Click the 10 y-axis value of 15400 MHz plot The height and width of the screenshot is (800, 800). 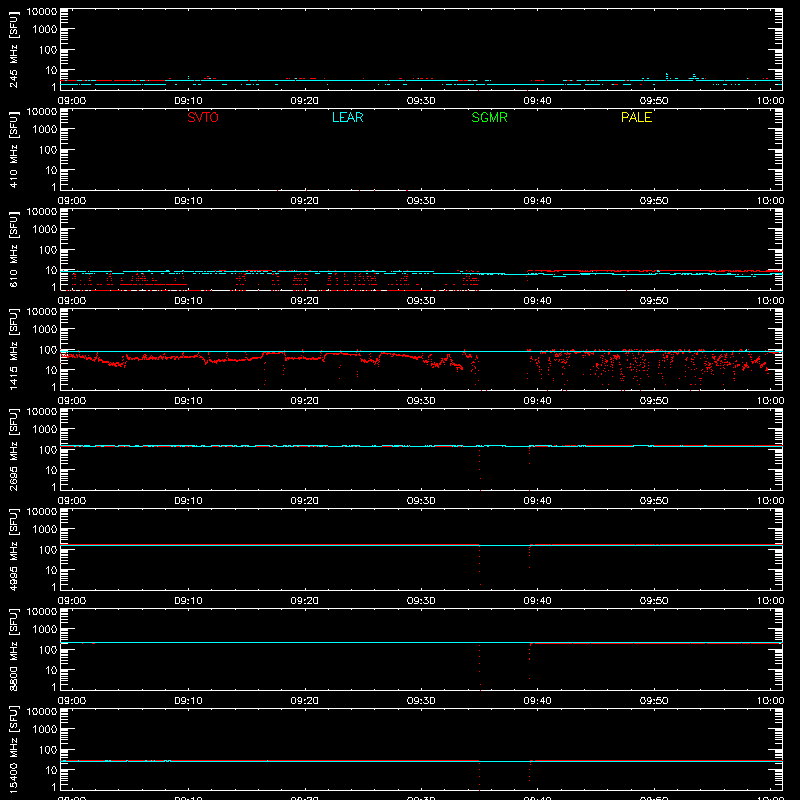(x=51, y=770)
